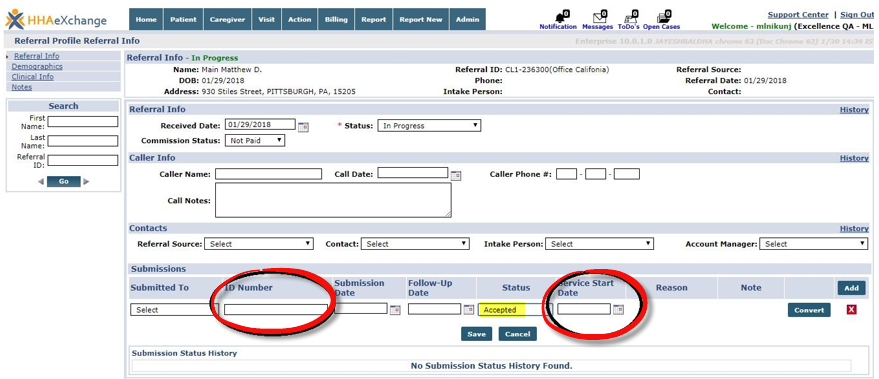This screenshot has width=879, height=379.
Task: Open the Submitted To dropdown
Action: pos(174,309)
